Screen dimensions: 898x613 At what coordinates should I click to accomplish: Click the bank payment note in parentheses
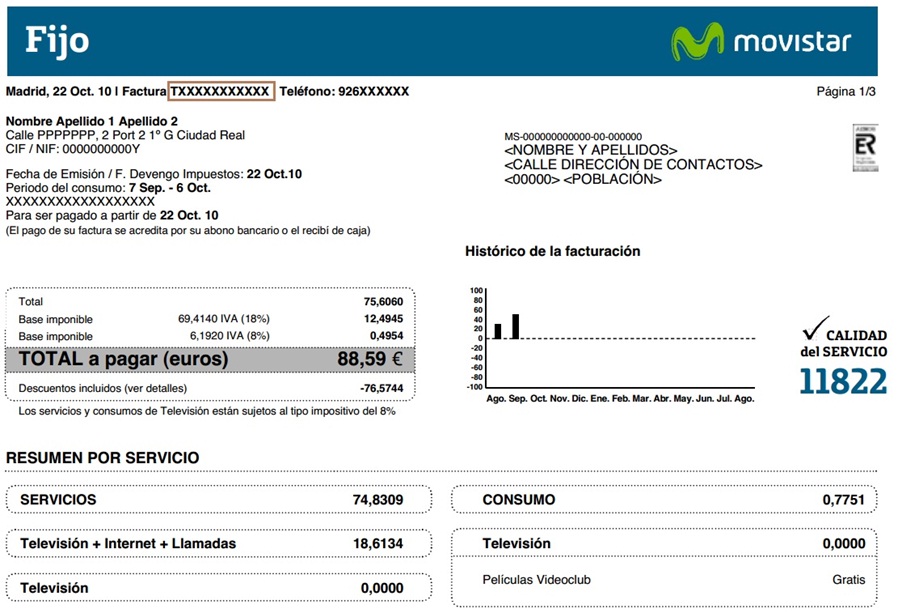188,230
